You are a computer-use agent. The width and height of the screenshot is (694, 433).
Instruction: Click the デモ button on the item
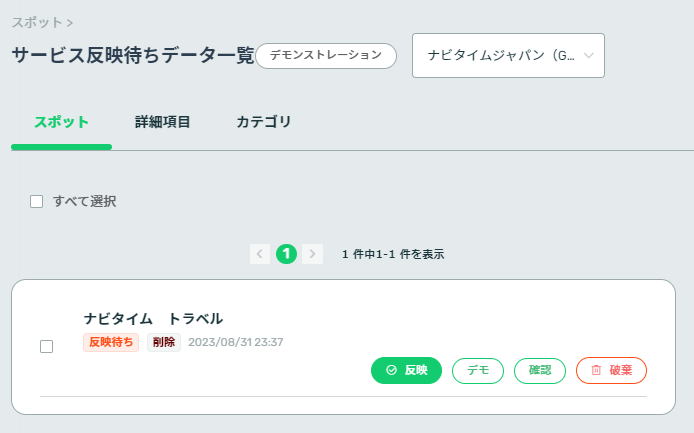(x=478, y=371)
